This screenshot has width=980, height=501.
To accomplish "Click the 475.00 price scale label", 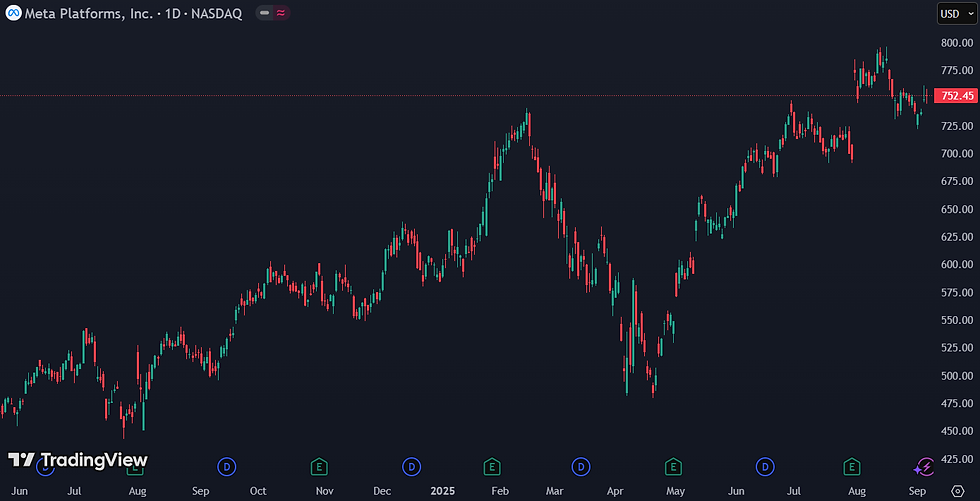I will click(958, 403).
